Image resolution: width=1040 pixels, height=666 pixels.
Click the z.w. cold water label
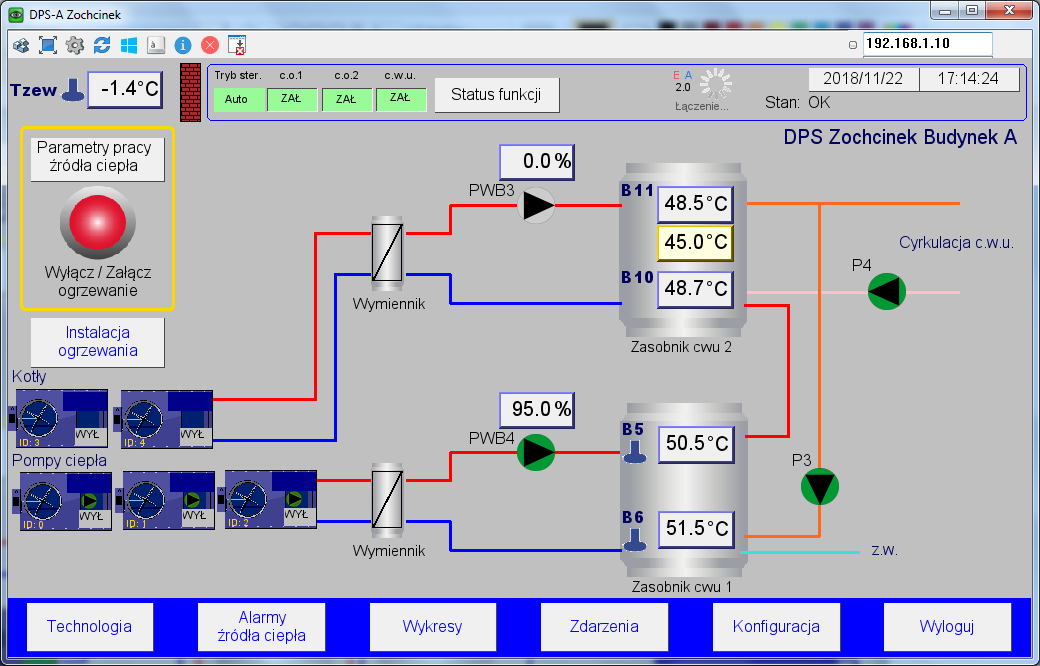coord(884,551)
